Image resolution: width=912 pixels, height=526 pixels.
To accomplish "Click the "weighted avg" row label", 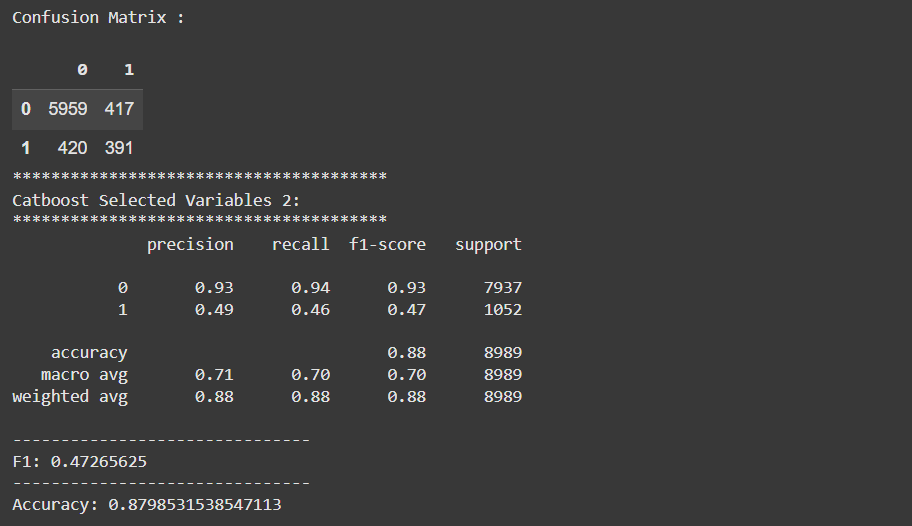I will click(x=70, y=397).
